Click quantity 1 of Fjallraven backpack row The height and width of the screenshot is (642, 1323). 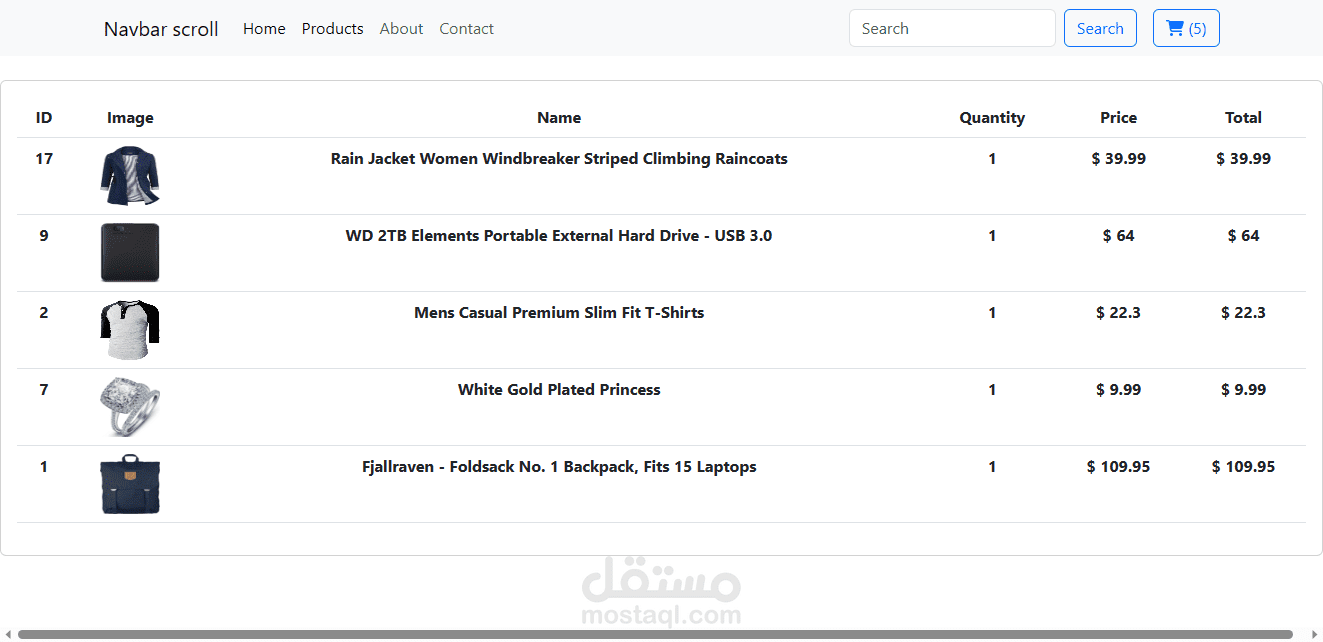992,467
